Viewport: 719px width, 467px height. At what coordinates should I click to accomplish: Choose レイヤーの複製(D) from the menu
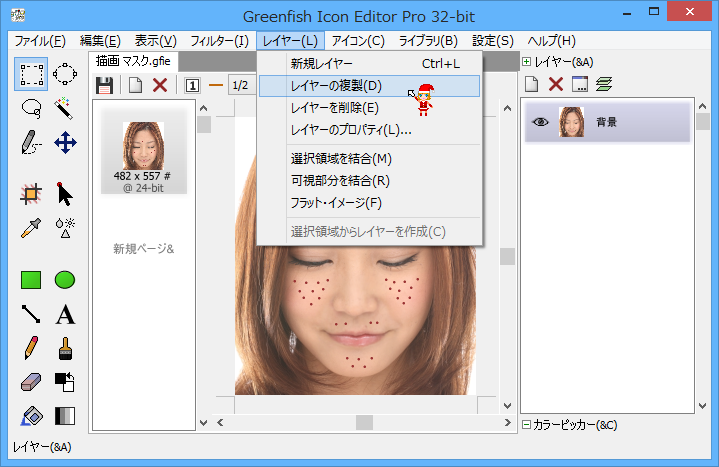(x=336, y=86)
